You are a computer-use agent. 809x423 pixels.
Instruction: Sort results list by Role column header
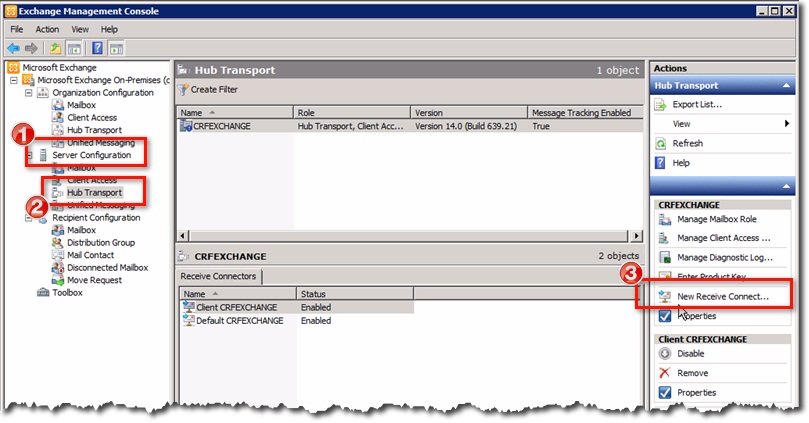(x=352, y=112)
